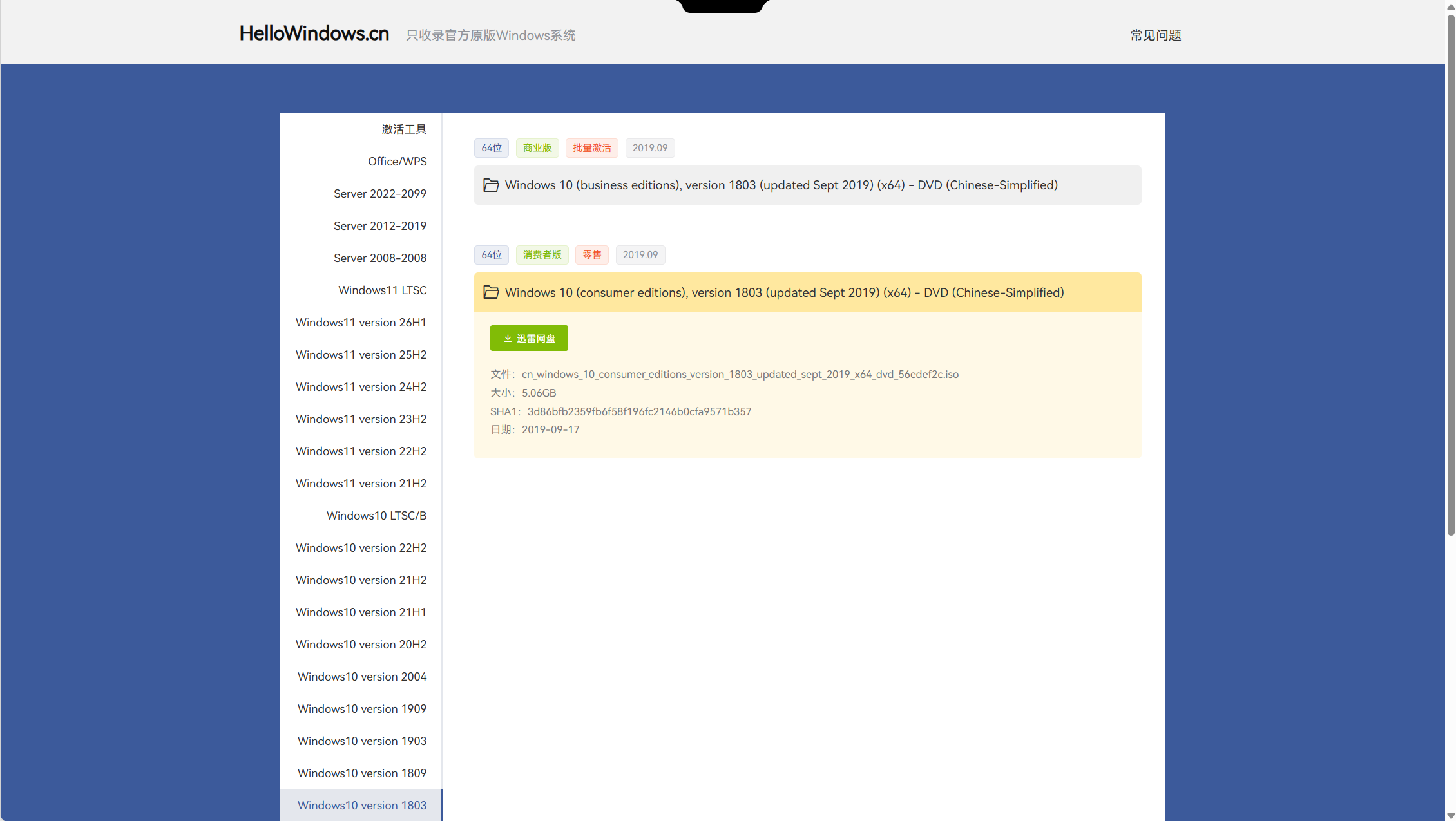Open Windows10 version 1809 list

(x=361, y=773)
